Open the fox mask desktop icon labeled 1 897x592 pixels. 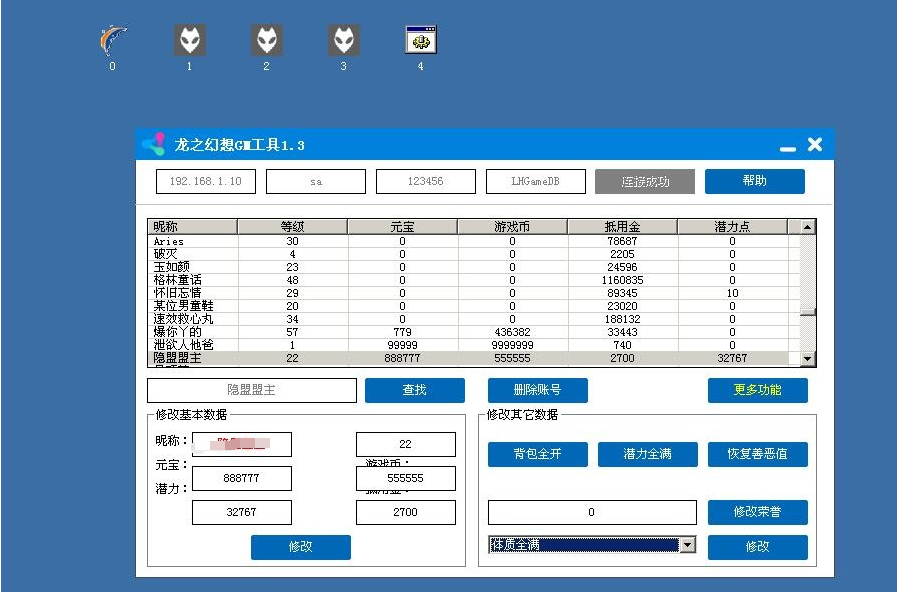click(x=190, y=41)
